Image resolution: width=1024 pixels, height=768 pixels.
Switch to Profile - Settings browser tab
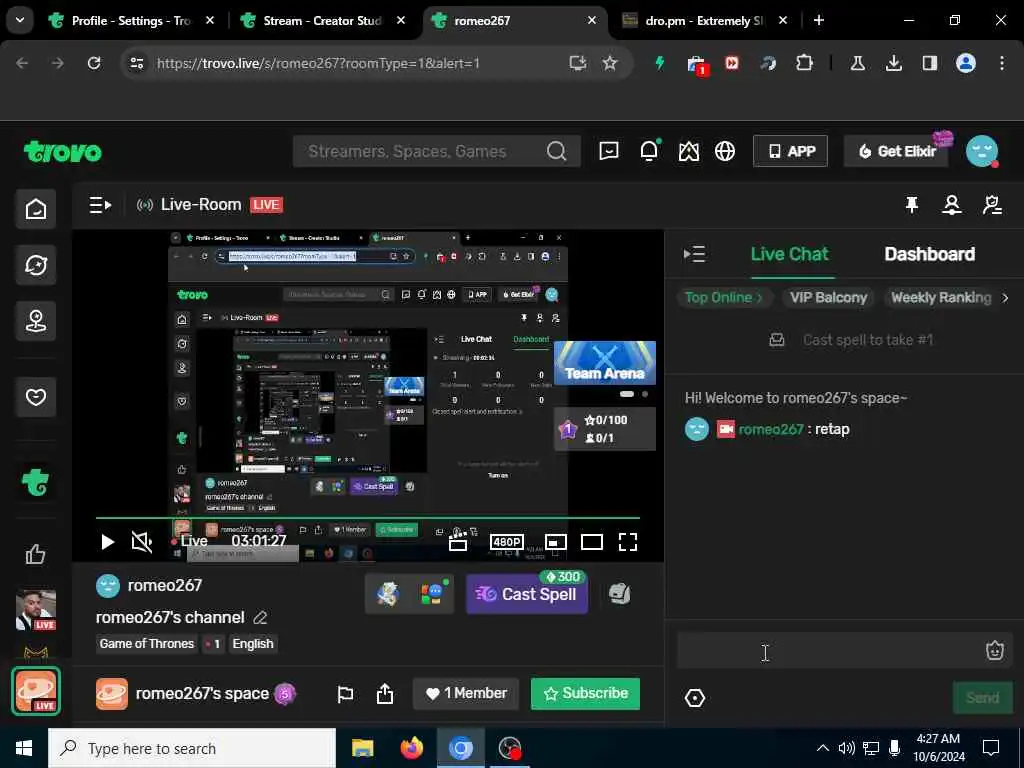pyautogui.click(x=133, y=21)
